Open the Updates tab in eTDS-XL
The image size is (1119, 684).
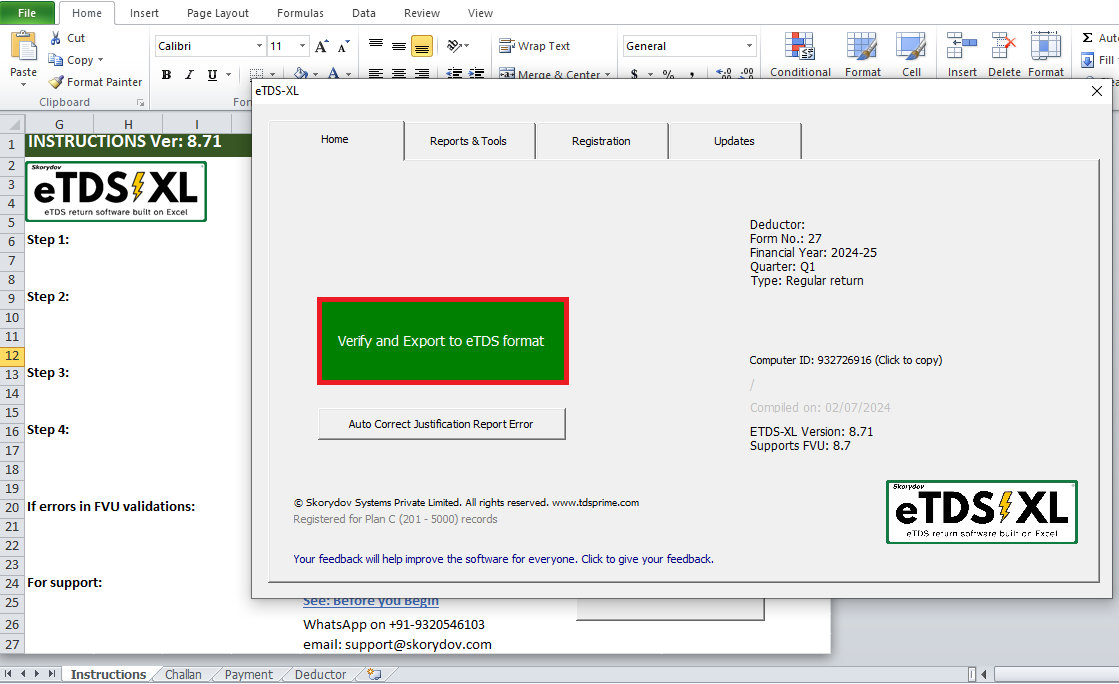tap(734, 141)
